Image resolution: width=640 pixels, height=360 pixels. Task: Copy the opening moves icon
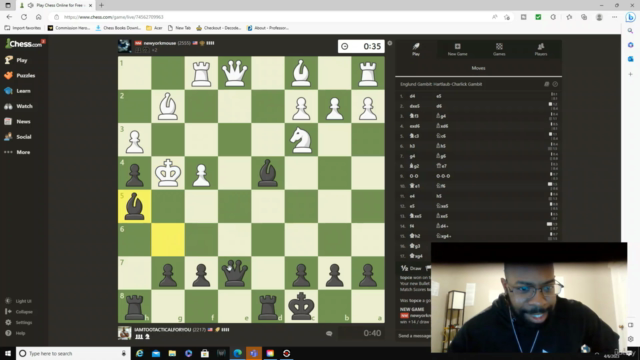[547, 84]
